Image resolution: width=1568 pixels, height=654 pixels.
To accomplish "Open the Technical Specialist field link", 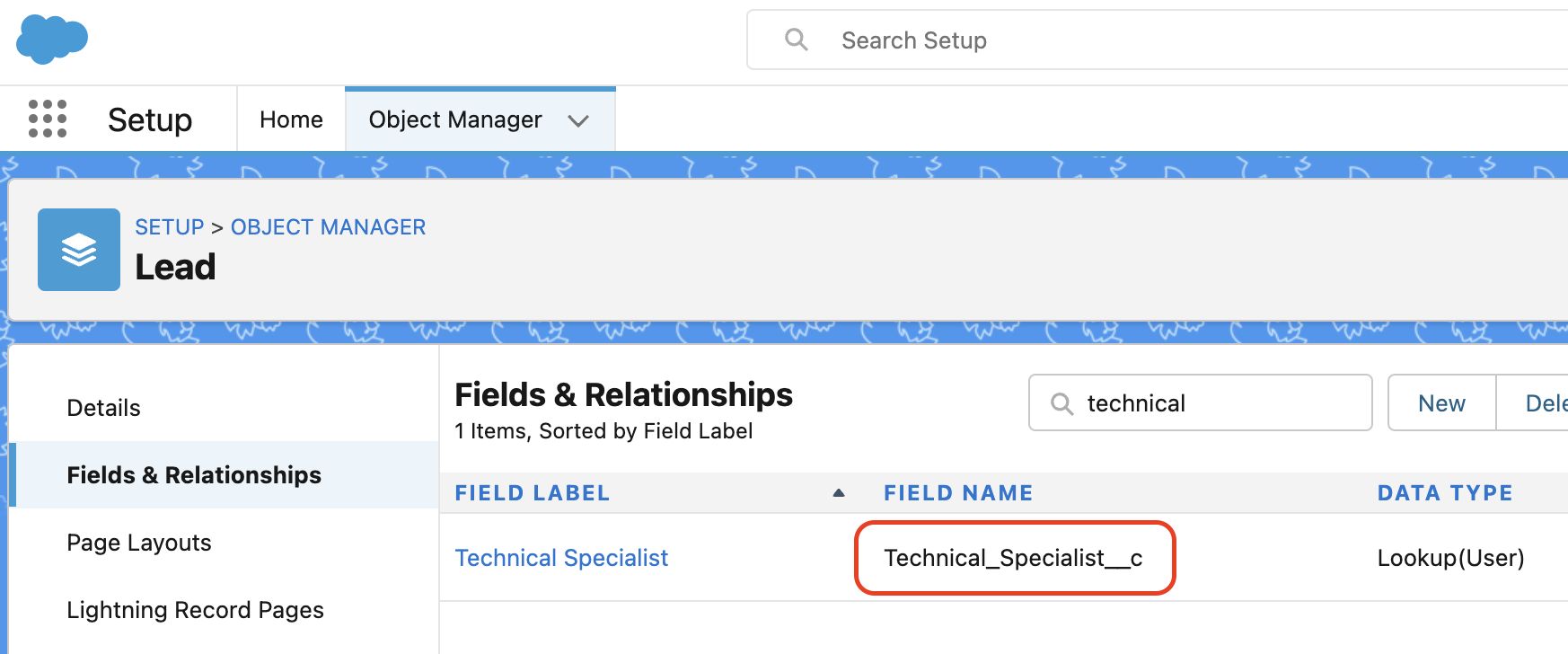I will pyautogui.click(x=561, y=558).
